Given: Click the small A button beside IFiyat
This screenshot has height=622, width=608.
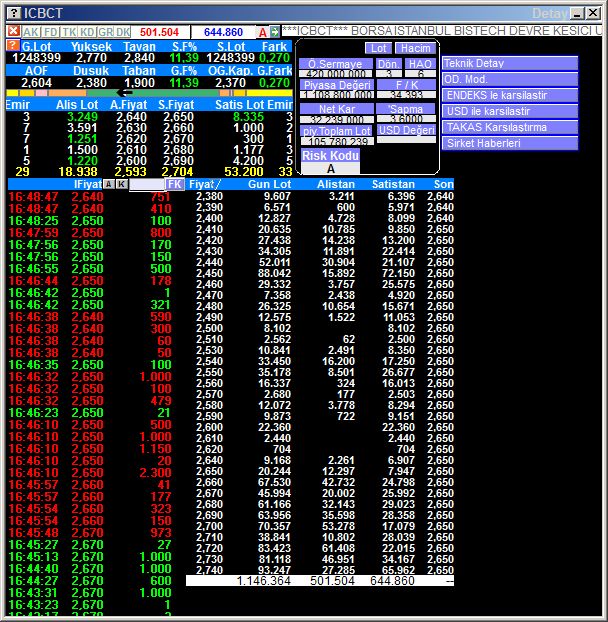Looking at the screenshot, I should click(109, 184).
